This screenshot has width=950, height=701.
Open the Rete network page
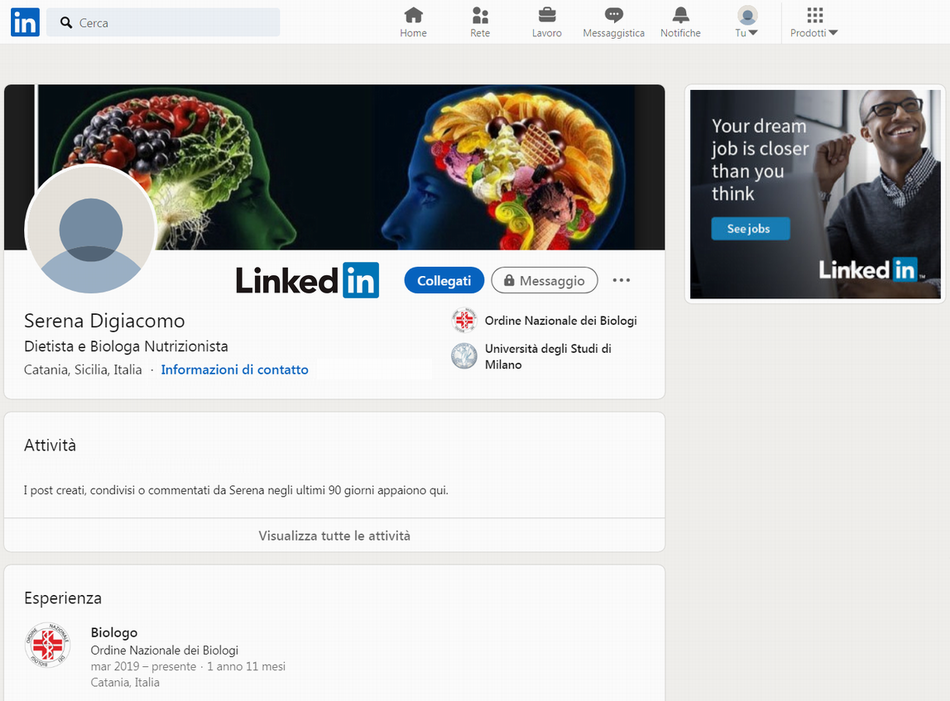tap(480, 22)
